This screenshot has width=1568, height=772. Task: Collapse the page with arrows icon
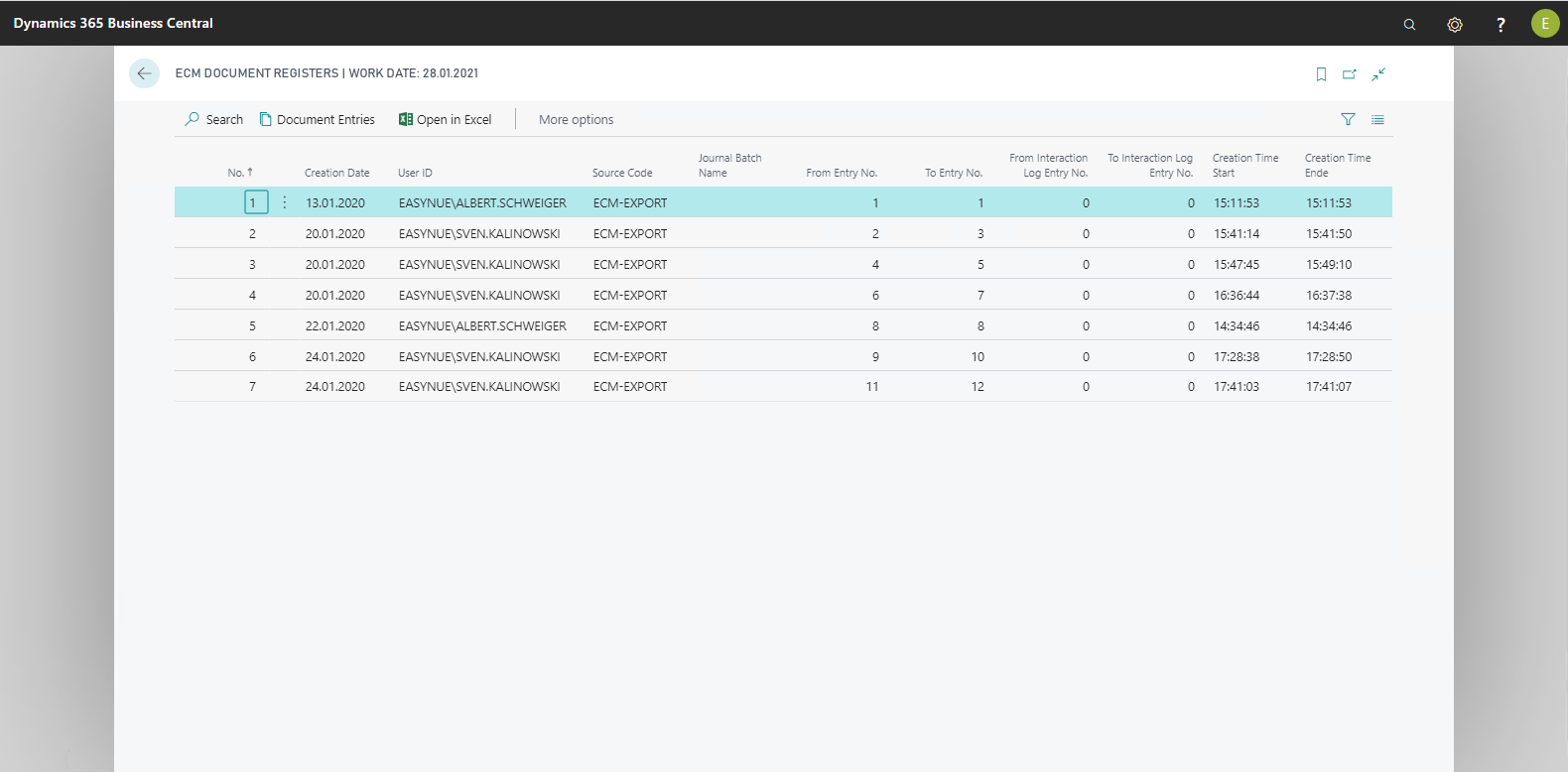coord(1378,74)
